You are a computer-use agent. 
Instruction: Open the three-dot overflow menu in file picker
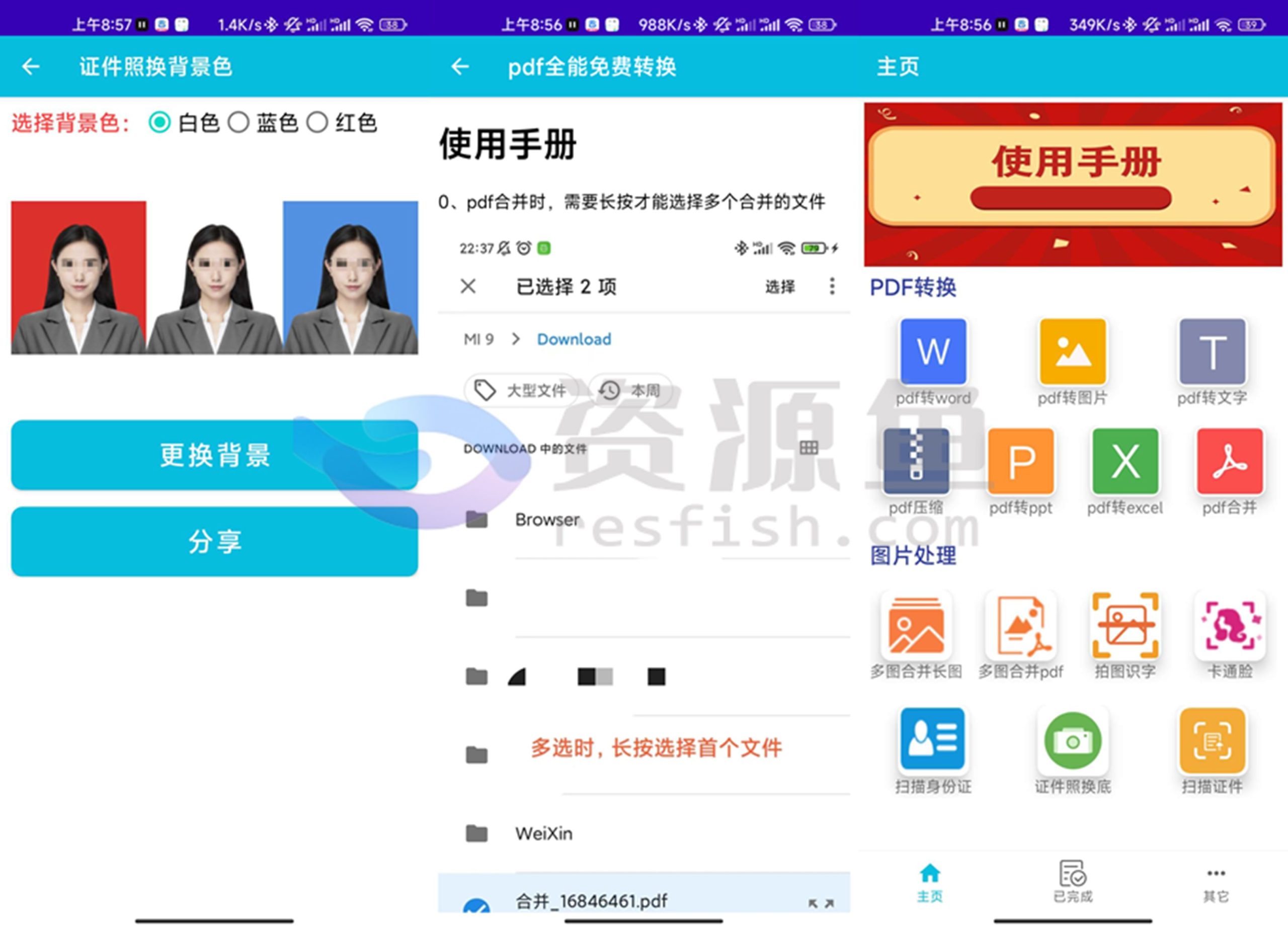832,286
